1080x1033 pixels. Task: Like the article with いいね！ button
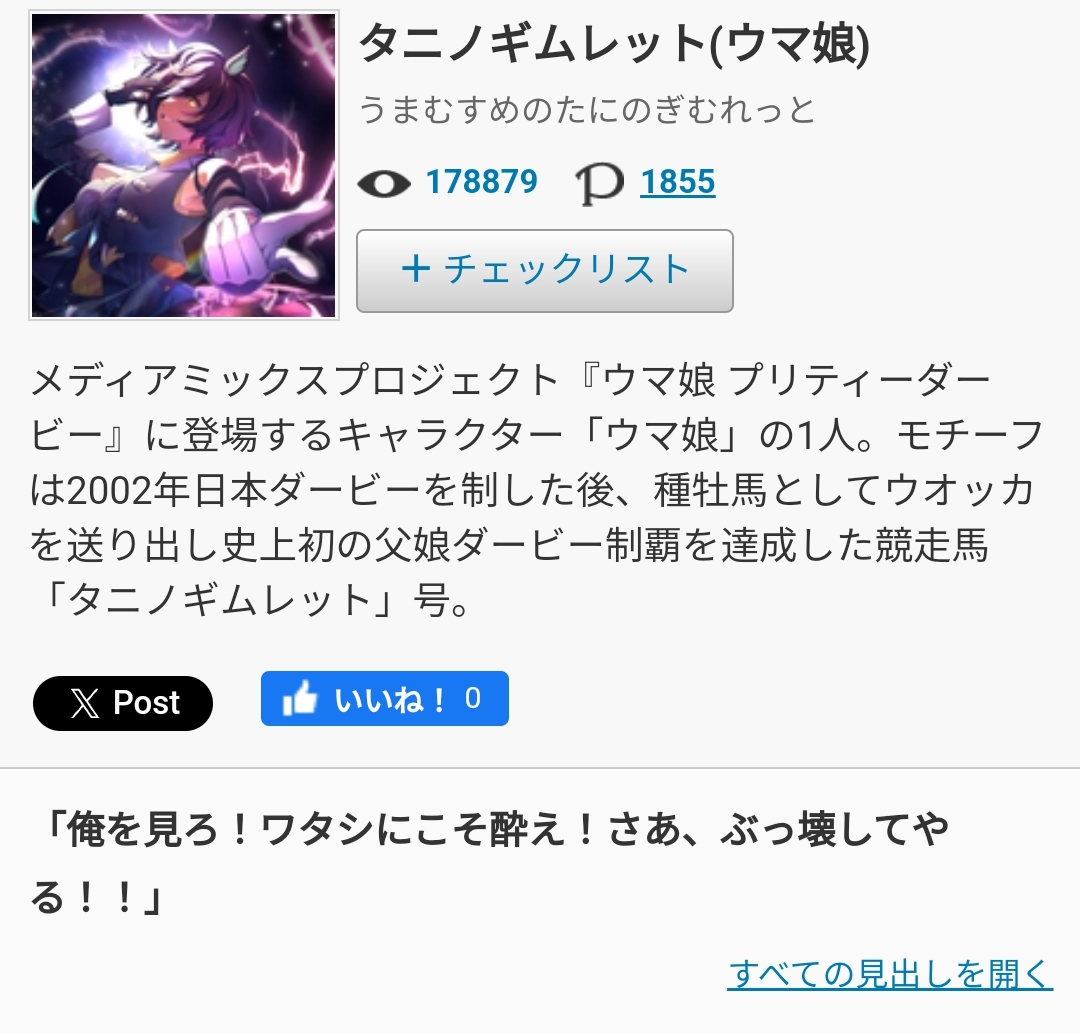pos(384,698)
